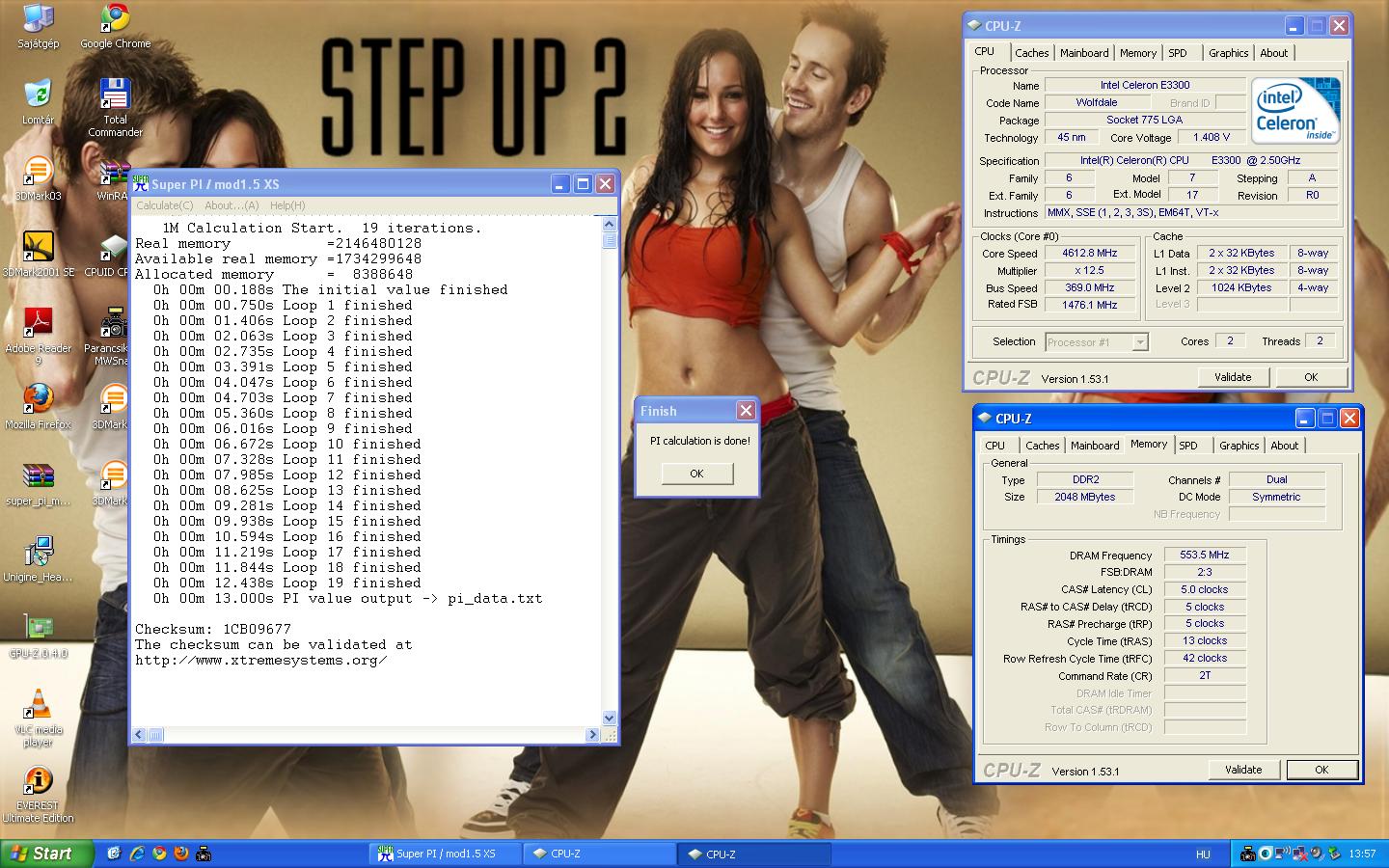Switch to Mainboard tab in lower CPU-Z
Viewport: 1389px width, 868px height.
coord(1095,446)
